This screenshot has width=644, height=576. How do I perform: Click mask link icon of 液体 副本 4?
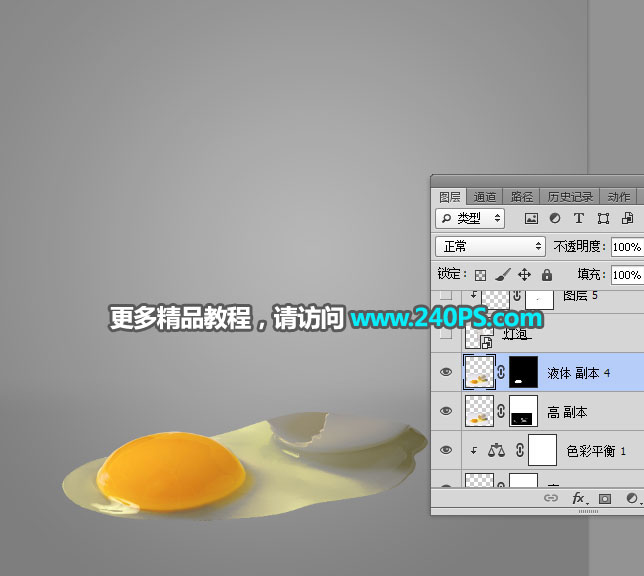click(x=501, y=372)
